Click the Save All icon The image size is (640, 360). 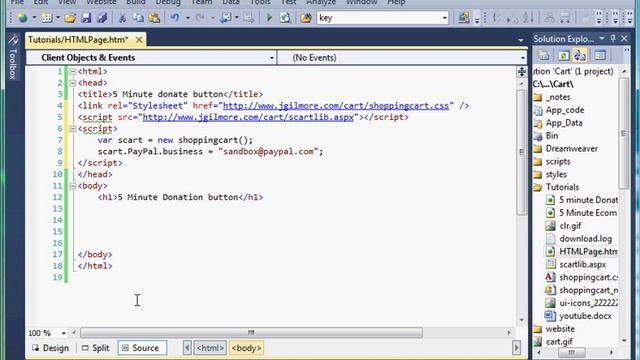point(102,18)
